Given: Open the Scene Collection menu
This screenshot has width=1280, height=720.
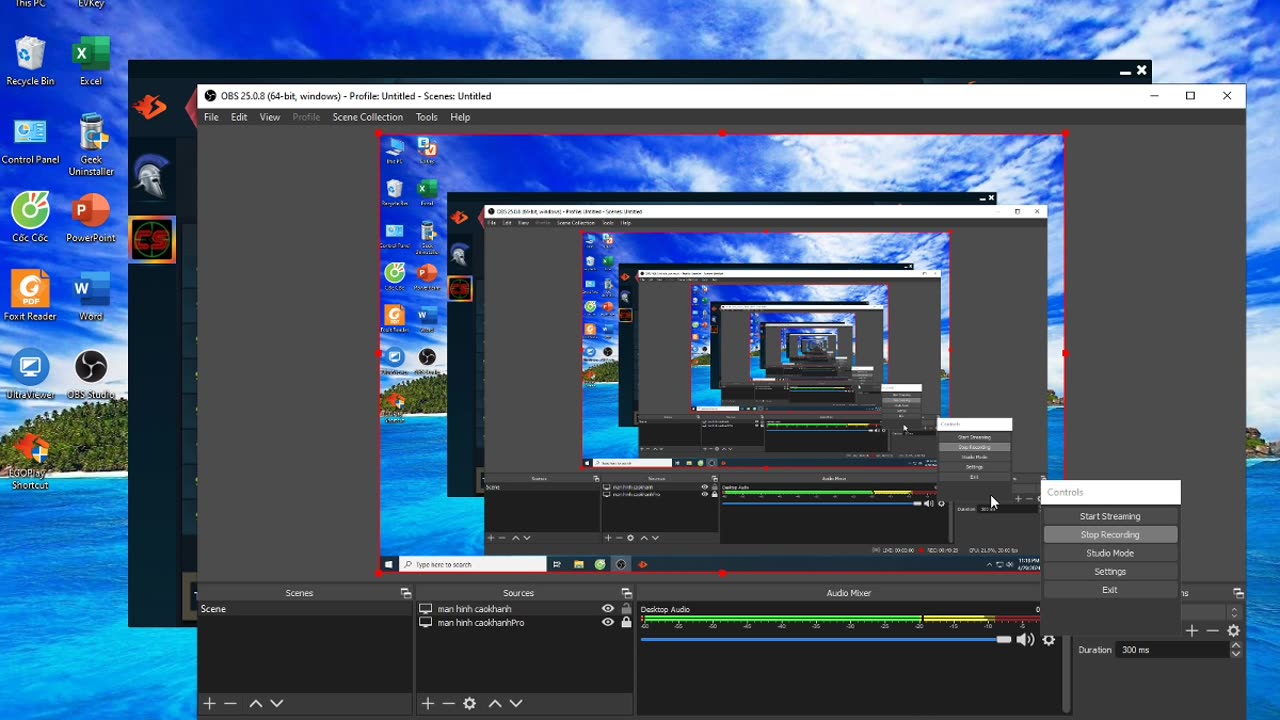Looking at the screenshot, I should click(367, 117).
